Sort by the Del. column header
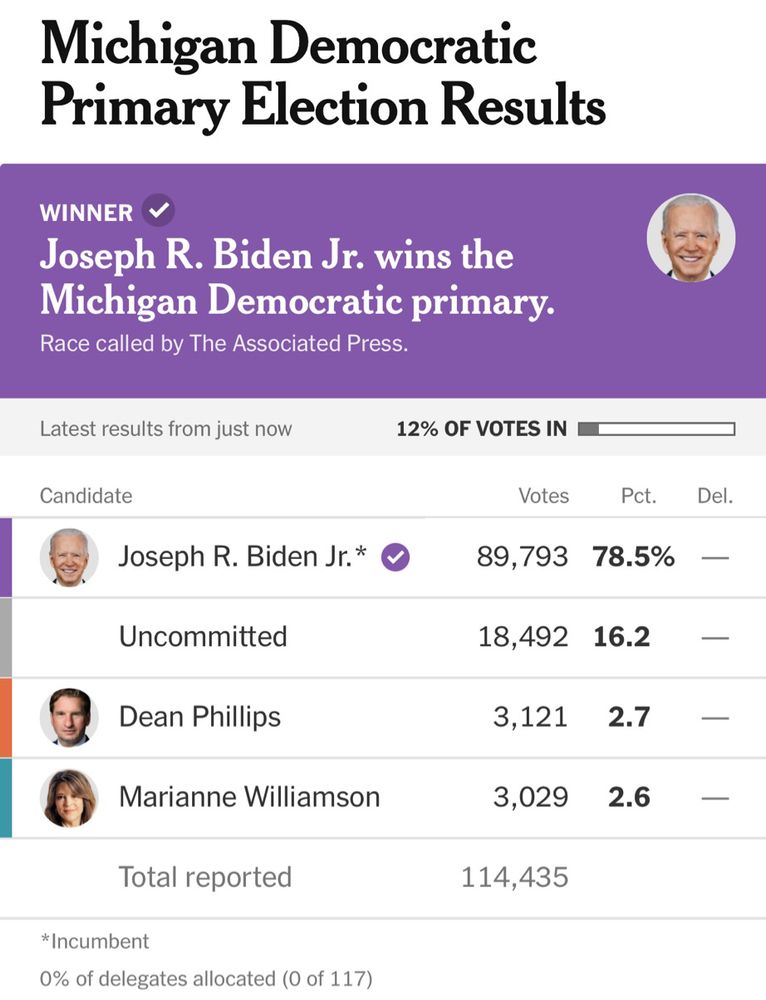The height and width of the screenshot is (1000, 766). click(716, 495)
